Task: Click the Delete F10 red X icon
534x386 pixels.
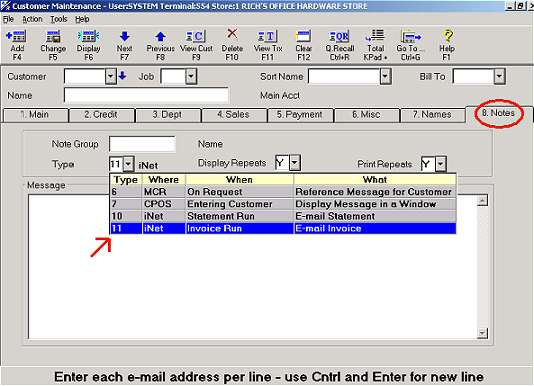Action: (232, 33)
